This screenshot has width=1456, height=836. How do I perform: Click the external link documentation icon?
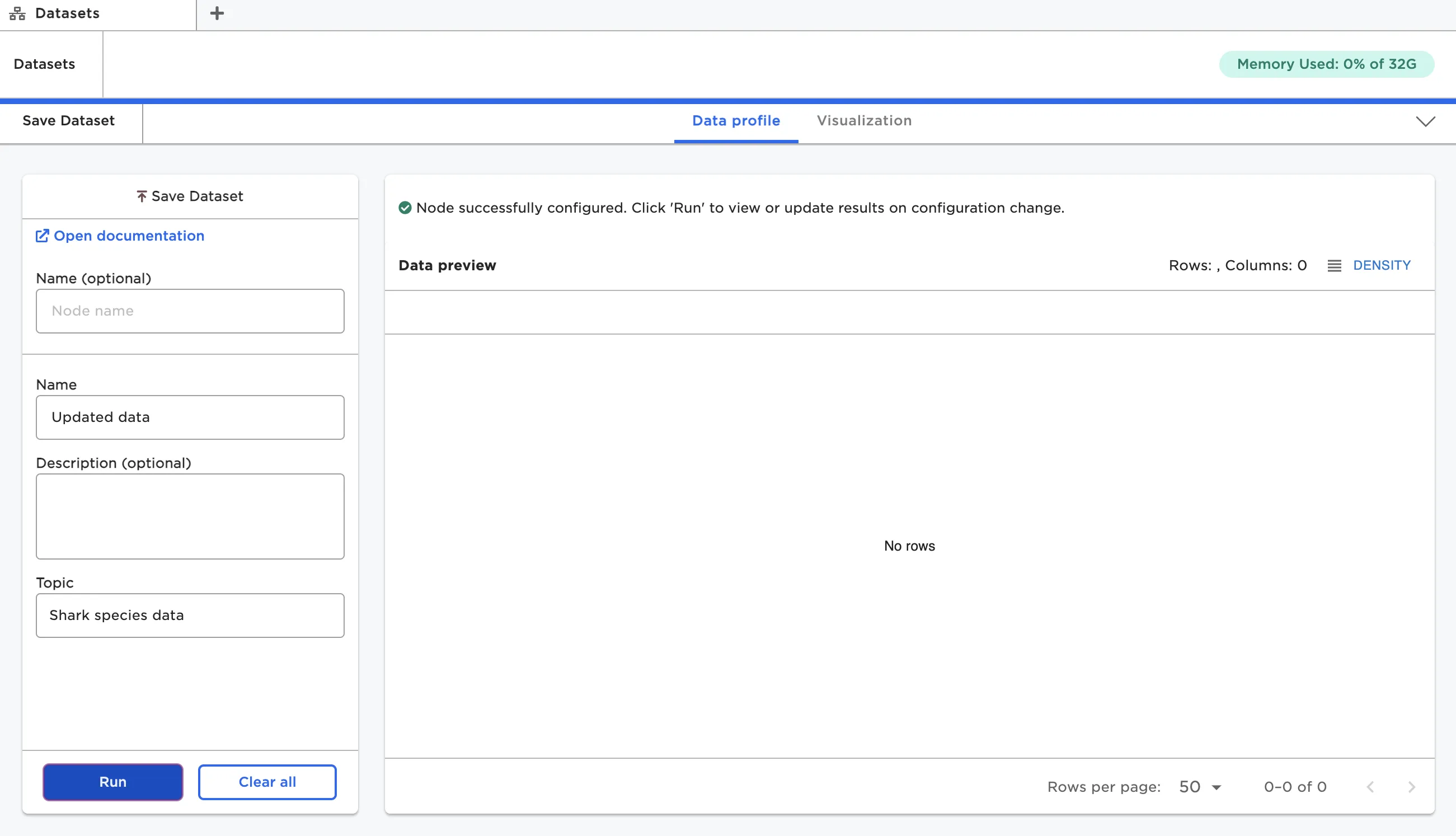42,236
